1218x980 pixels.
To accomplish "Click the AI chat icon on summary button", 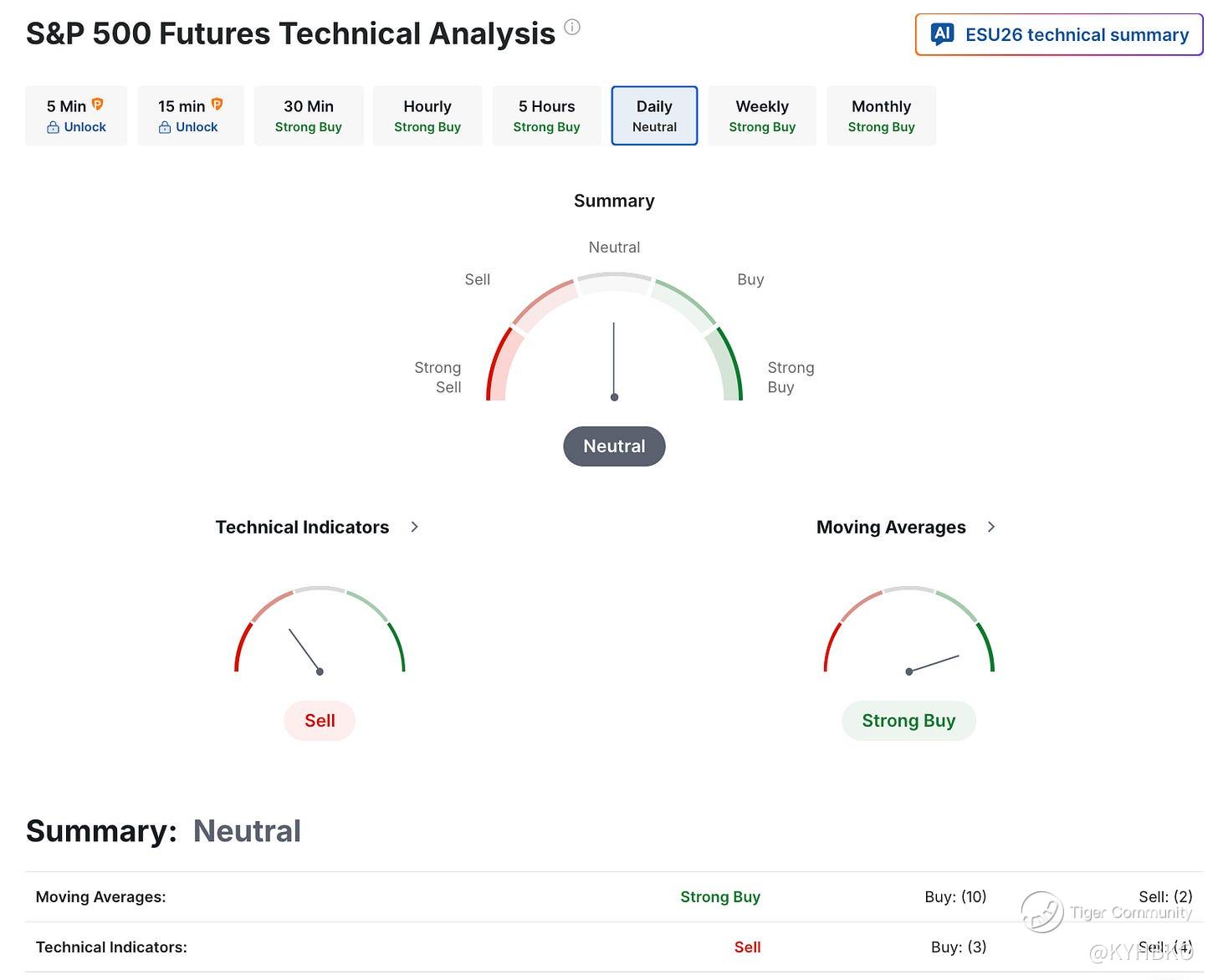I will pyautogui.click(x=943, y=34).
